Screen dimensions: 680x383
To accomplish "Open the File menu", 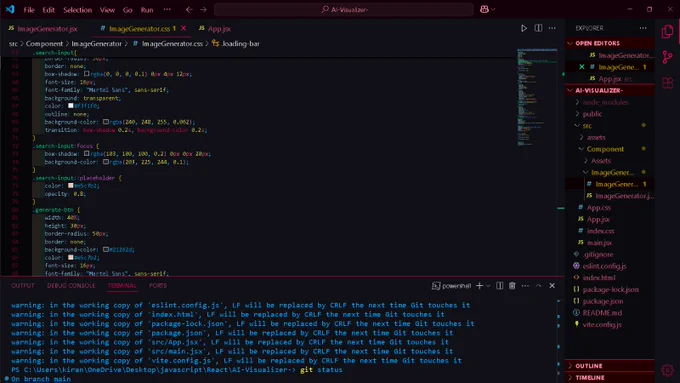I will 29,10.
